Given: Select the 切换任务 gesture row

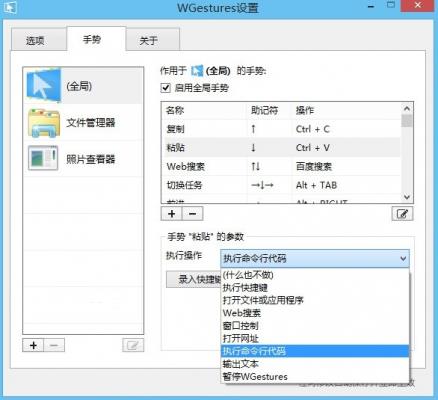Looking at the screenshot, I should pyautogui.click(x=281, y=185).
